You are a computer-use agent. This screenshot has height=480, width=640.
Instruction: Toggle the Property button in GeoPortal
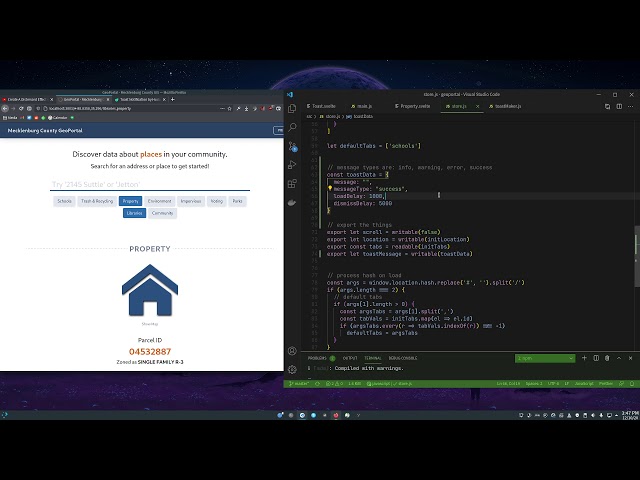[x=130, y=201]
